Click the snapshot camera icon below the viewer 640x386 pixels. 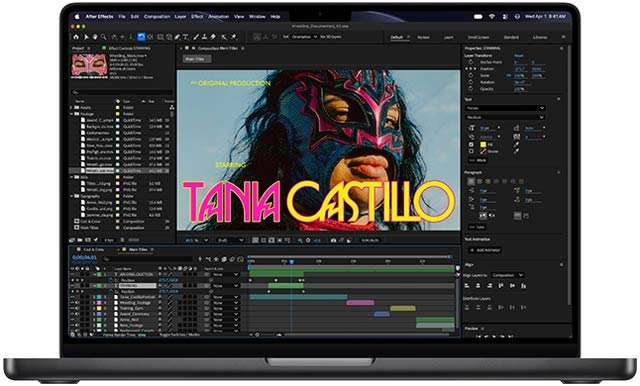tap(333, 240)
